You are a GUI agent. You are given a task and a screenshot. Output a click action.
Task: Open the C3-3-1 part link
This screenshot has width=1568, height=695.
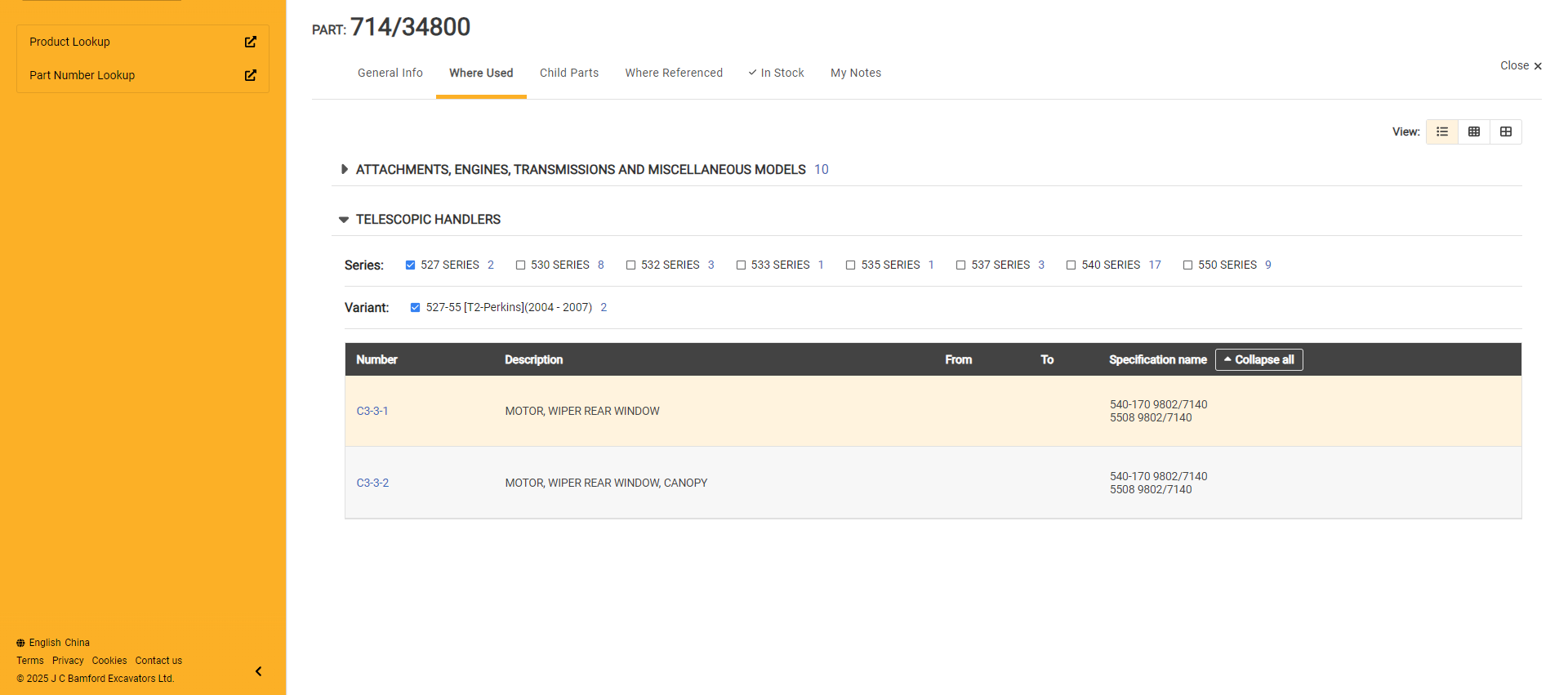[x=372, y=411]
